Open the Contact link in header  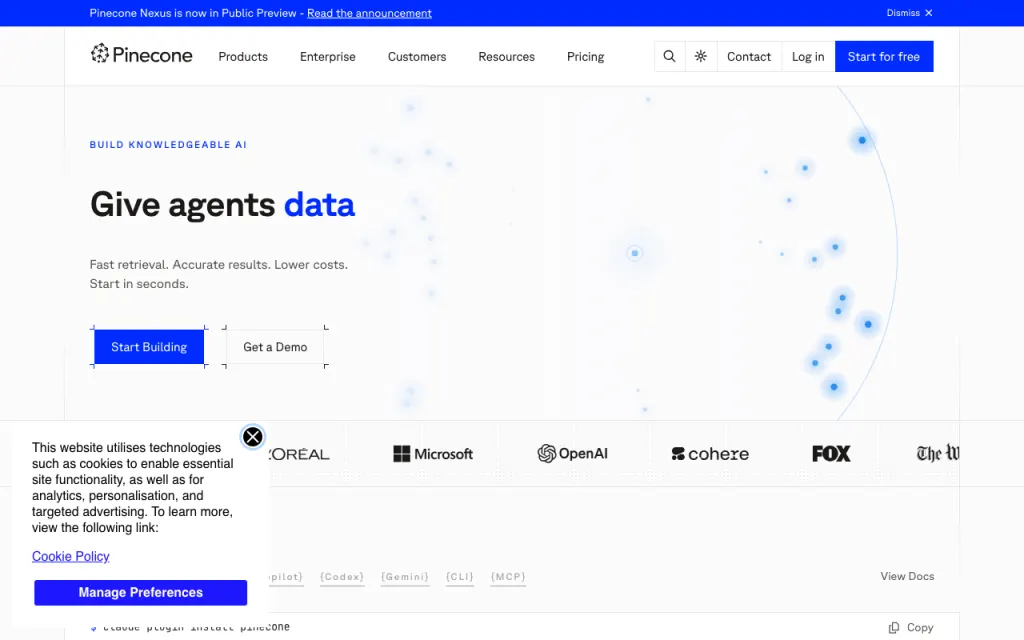[749, 56]
